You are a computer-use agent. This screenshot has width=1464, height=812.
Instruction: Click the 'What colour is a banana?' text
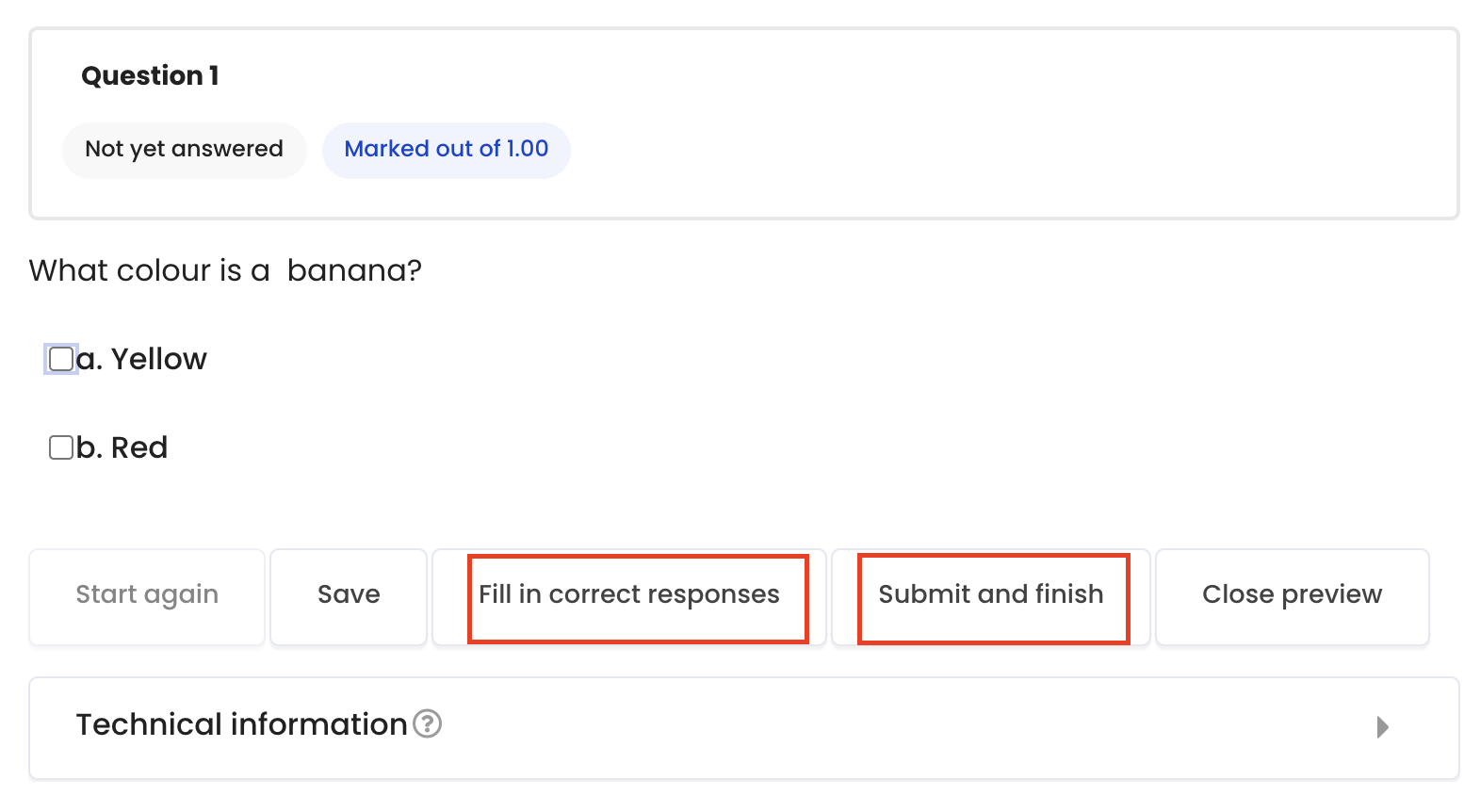click(225, 270)
